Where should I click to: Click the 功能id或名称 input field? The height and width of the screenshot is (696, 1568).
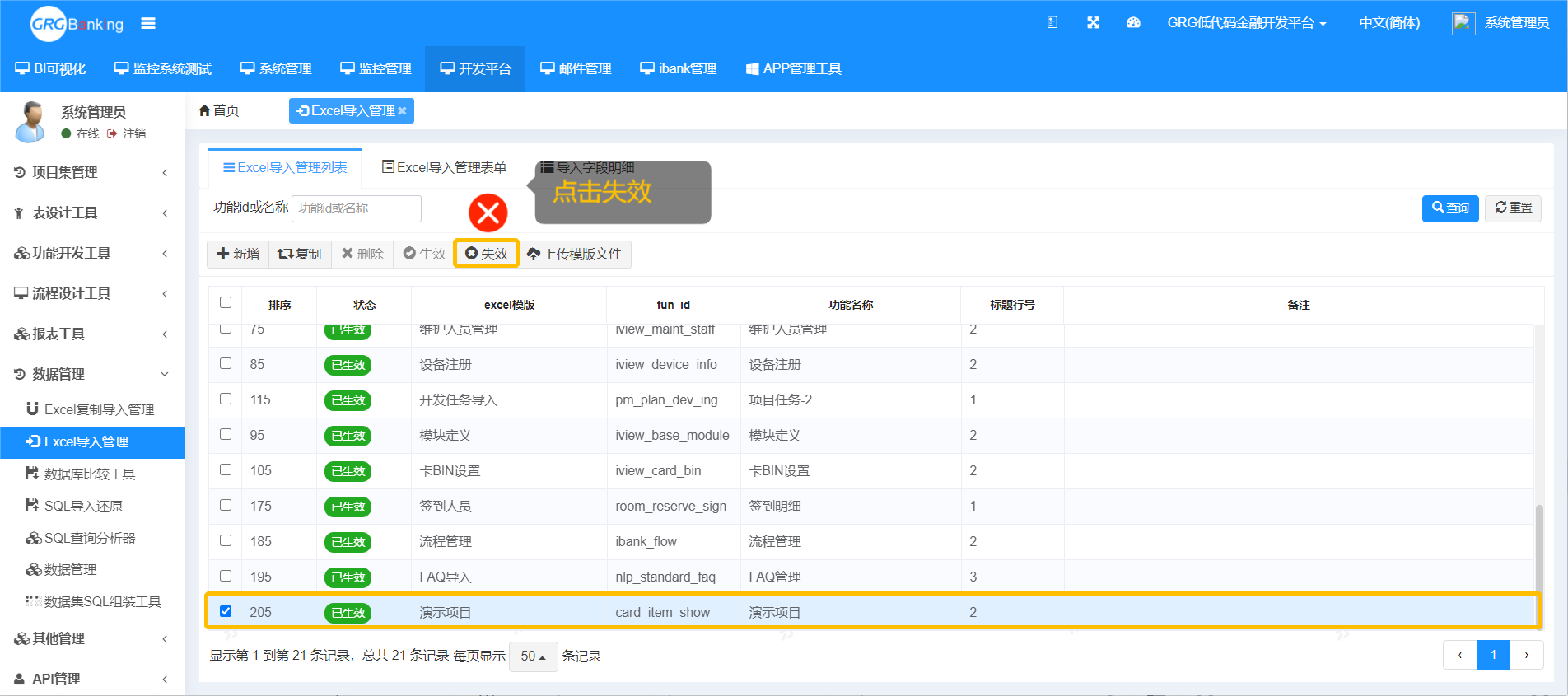click(357, 208)
